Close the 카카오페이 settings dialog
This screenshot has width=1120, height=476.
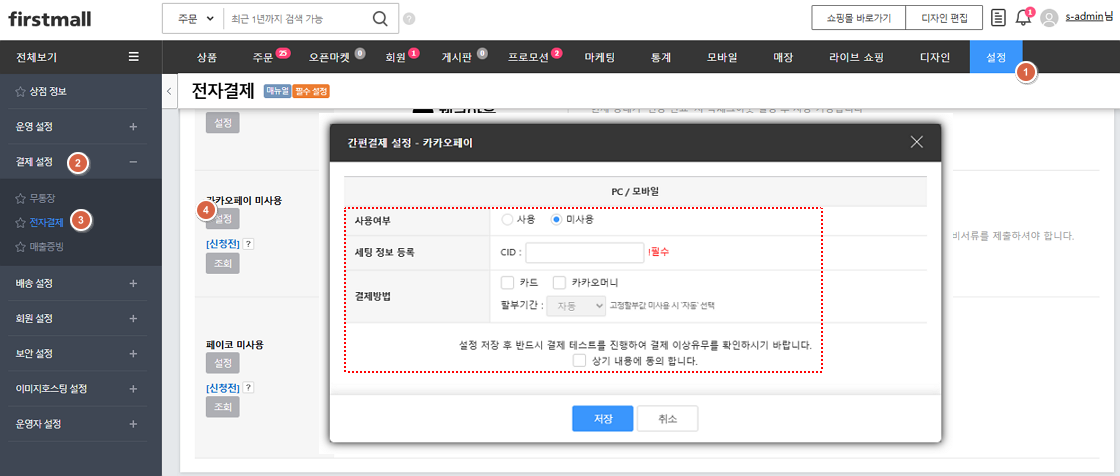[917, 142]
